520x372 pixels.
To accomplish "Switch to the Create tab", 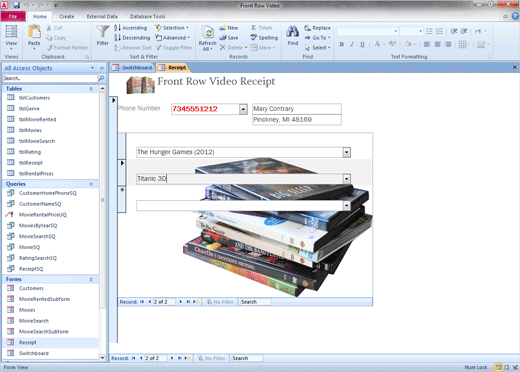I will point(66,16).
